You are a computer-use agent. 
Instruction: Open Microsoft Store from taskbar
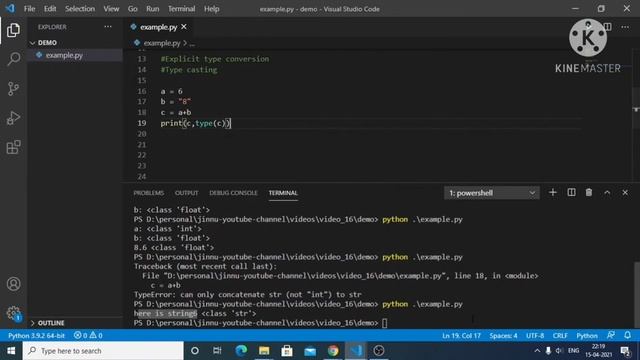pos(287,351)
